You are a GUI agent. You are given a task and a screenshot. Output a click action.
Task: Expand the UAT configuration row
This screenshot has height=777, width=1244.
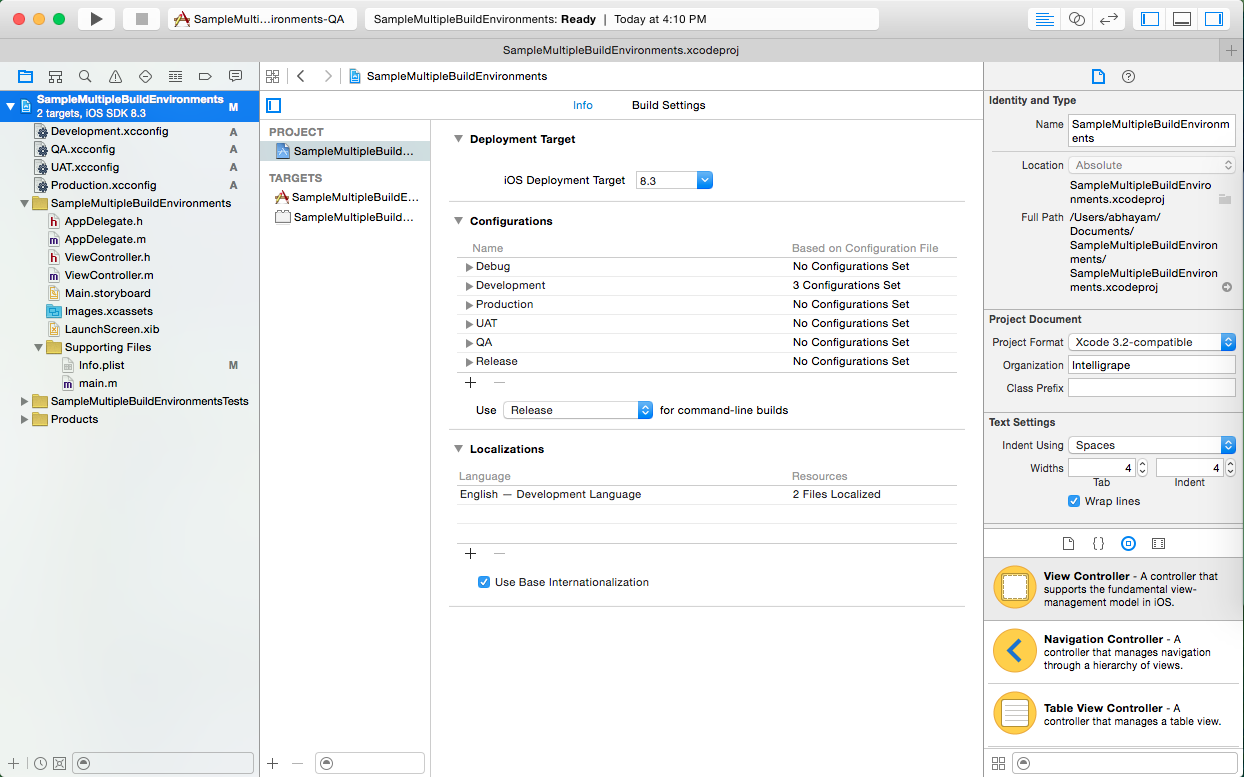pyautogui.click(x=469, y=324)
